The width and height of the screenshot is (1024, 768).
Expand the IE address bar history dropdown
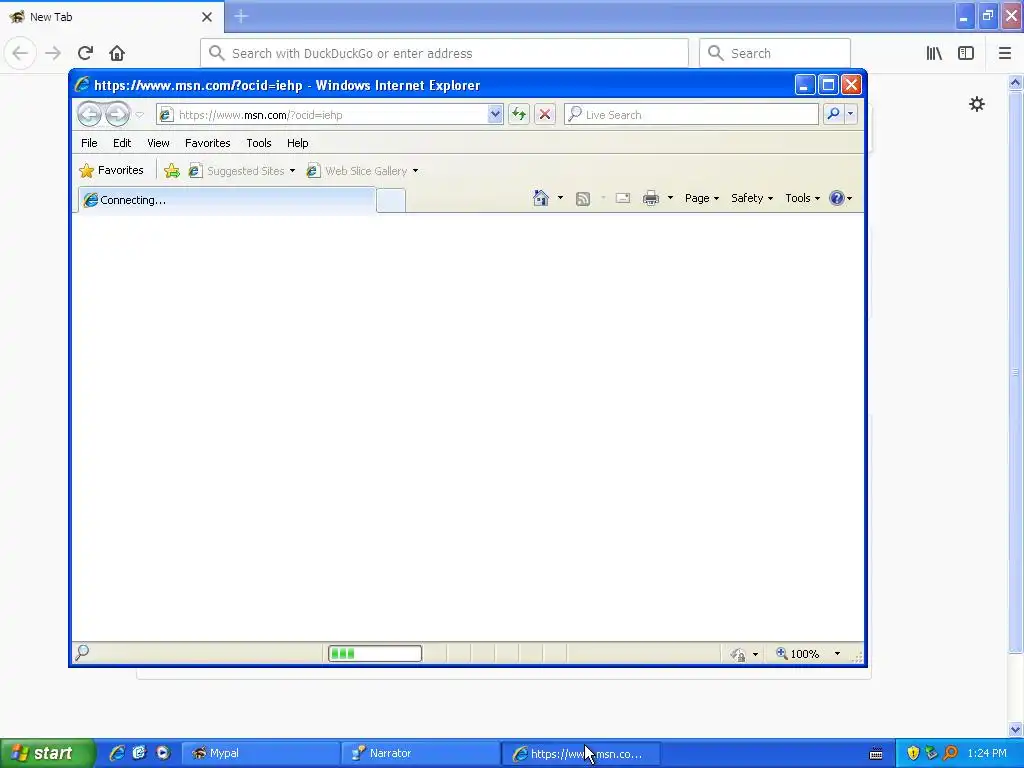point(495,115)
